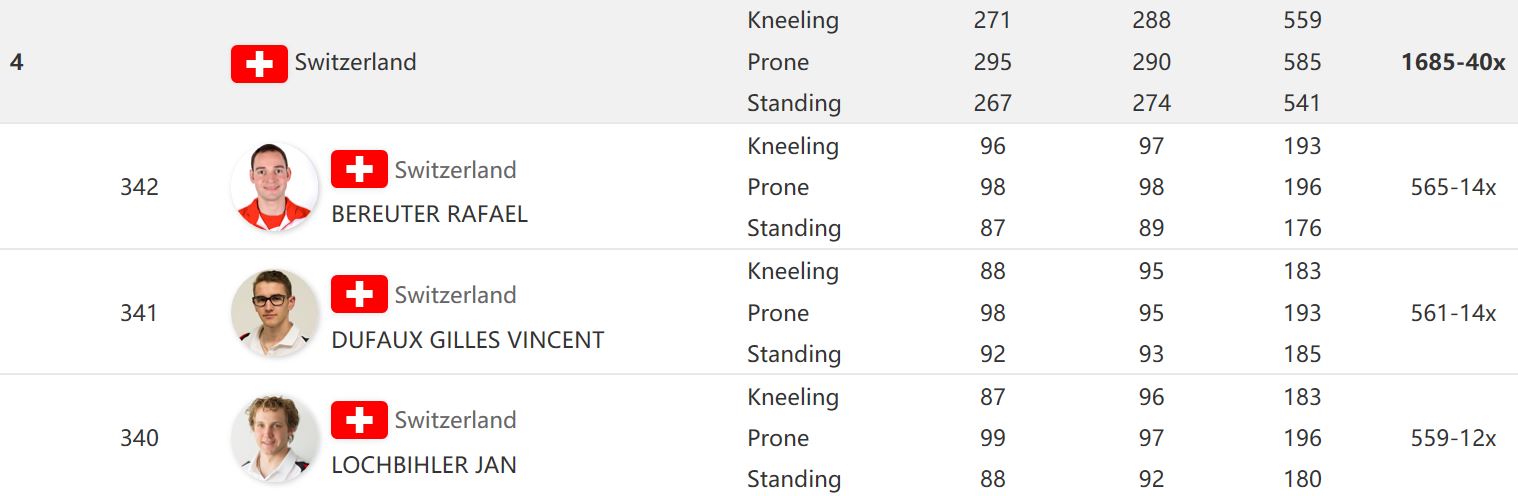This screenshot has width=1518, height=496.
Task: Open the DUFAUX GILLES VINCENT athlete link
Action: 468,340
